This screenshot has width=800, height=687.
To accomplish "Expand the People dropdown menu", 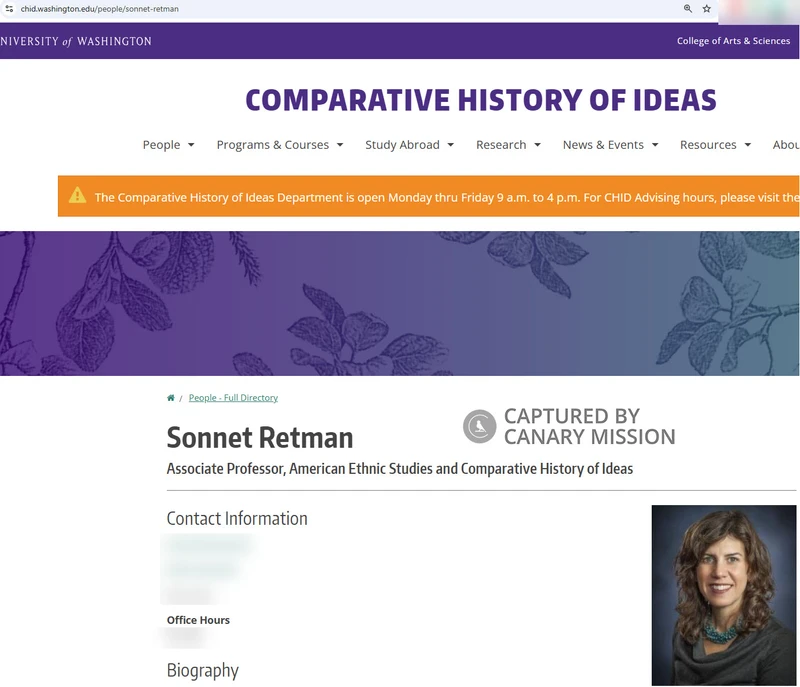I will point(168,145).
